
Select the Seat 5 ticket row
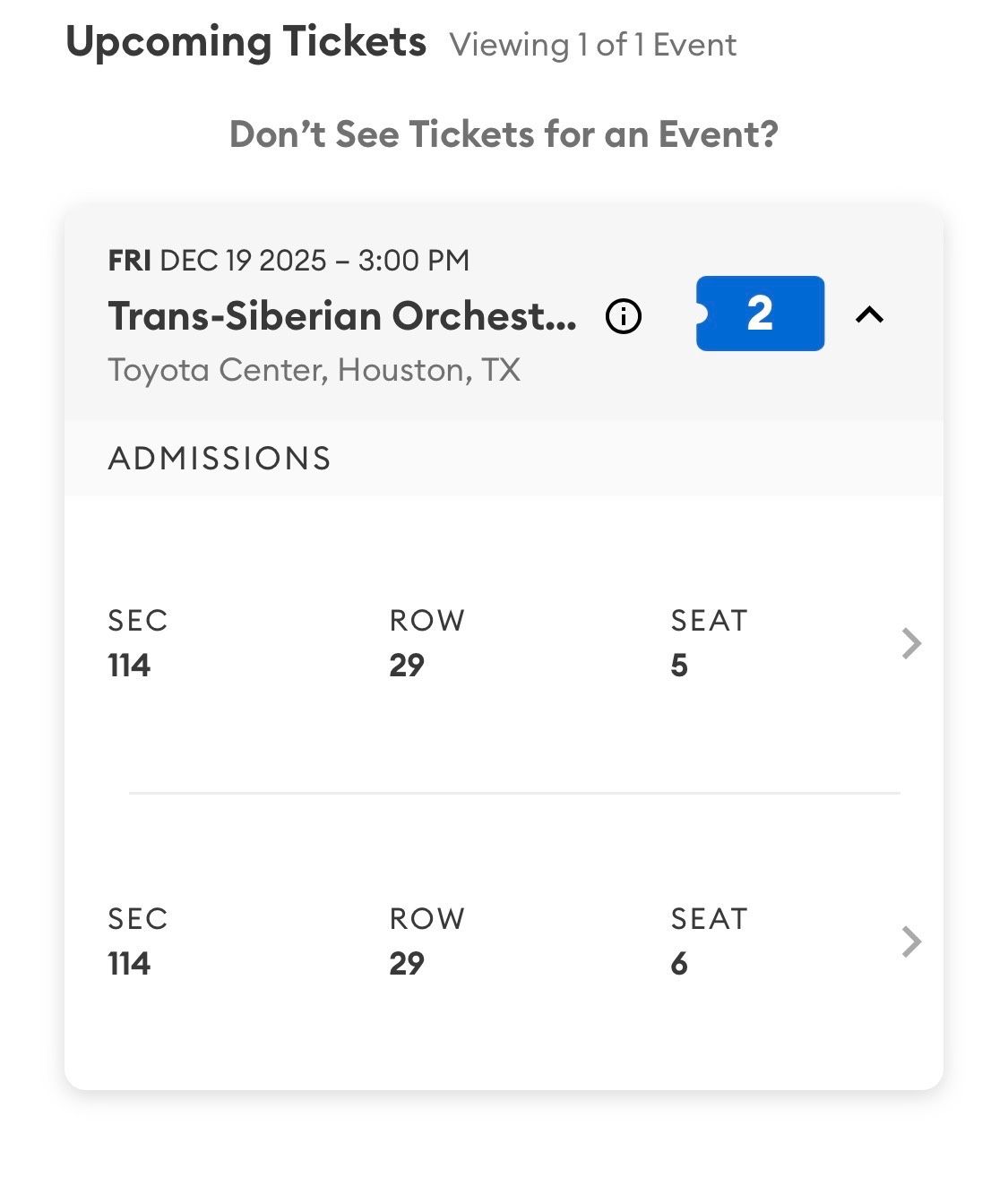click(502, 642)
